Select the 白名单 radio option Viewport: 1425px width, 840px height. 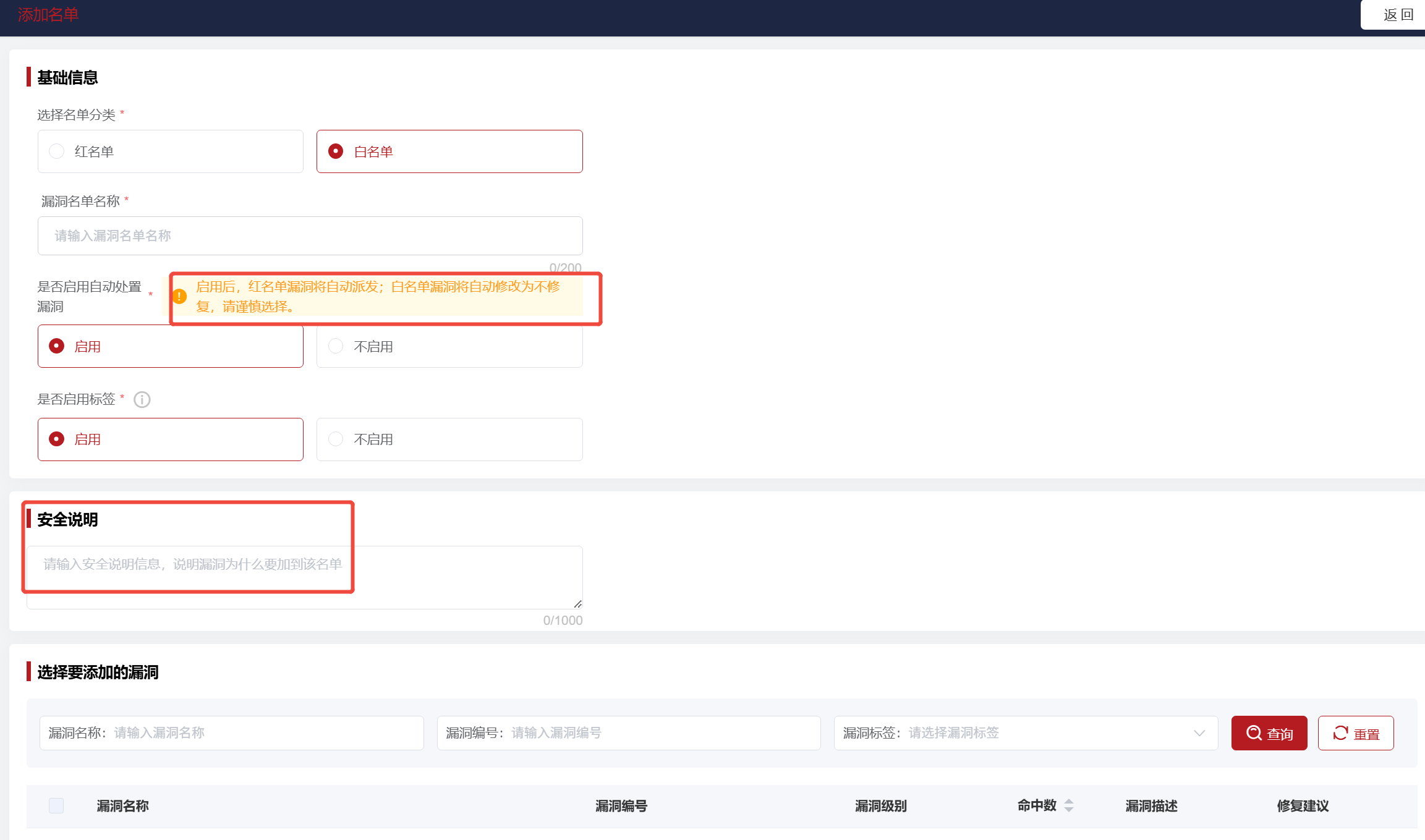pos(336,151)
